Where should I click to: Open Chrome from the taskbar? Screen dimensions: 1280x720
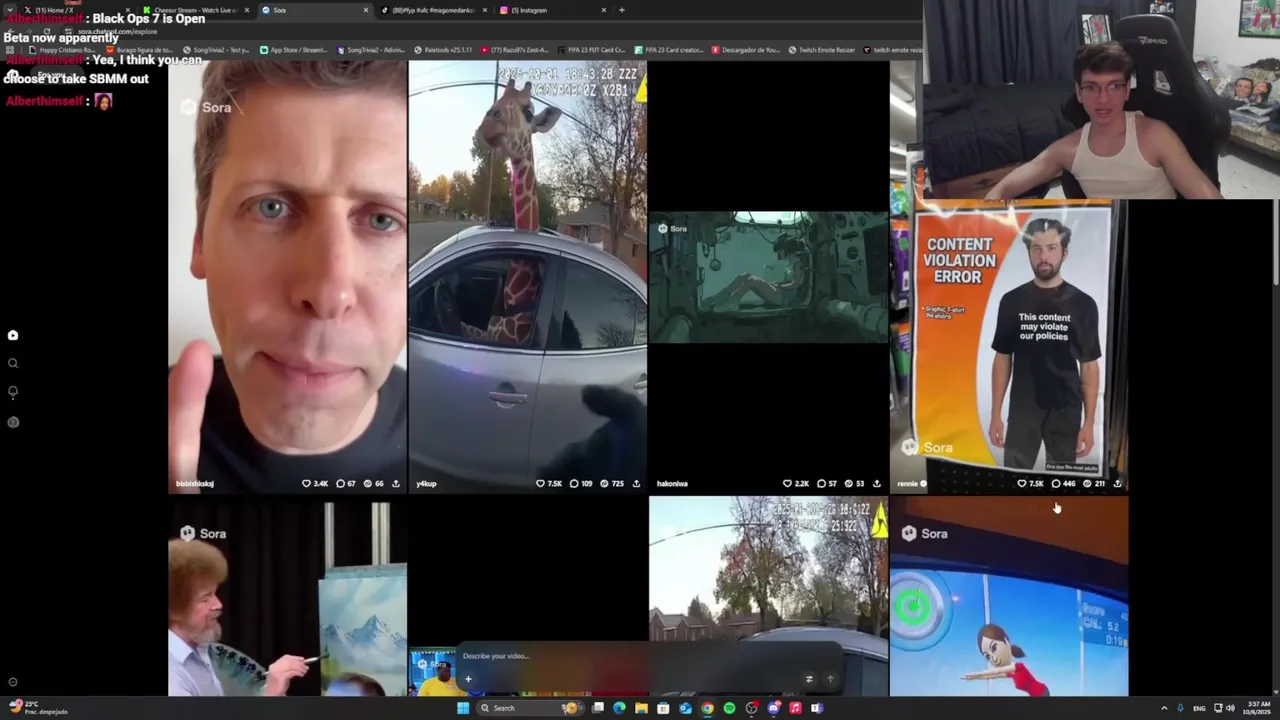pos(707,708)
